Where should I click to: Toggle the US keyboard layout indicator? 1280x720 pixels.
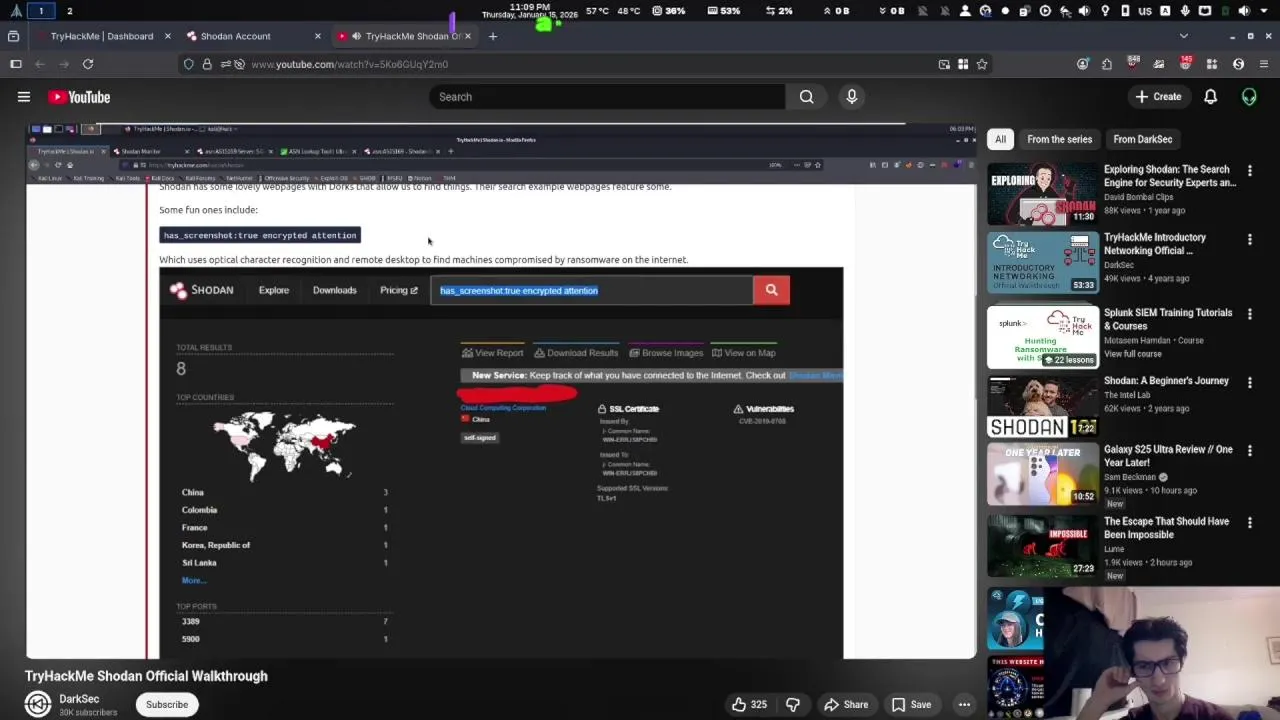(1145, 11)
